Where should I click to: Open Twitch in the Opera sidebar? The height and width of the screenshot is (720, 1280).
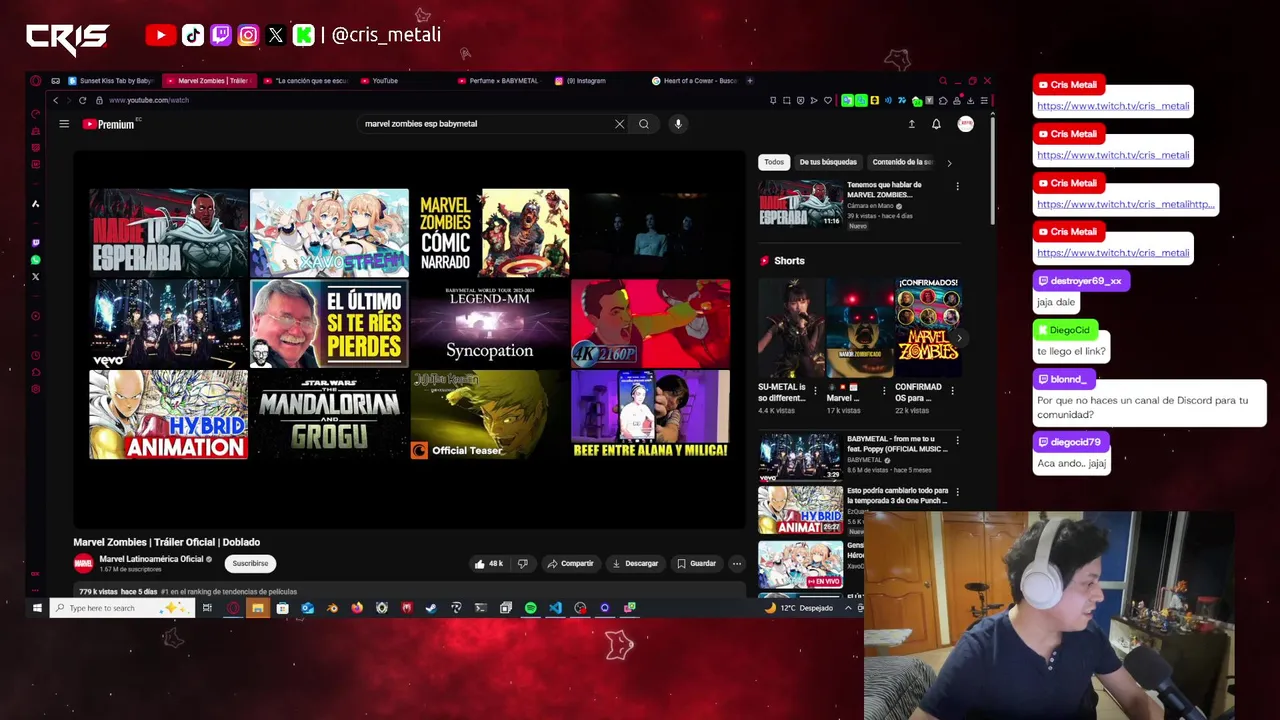coord(36,243)
